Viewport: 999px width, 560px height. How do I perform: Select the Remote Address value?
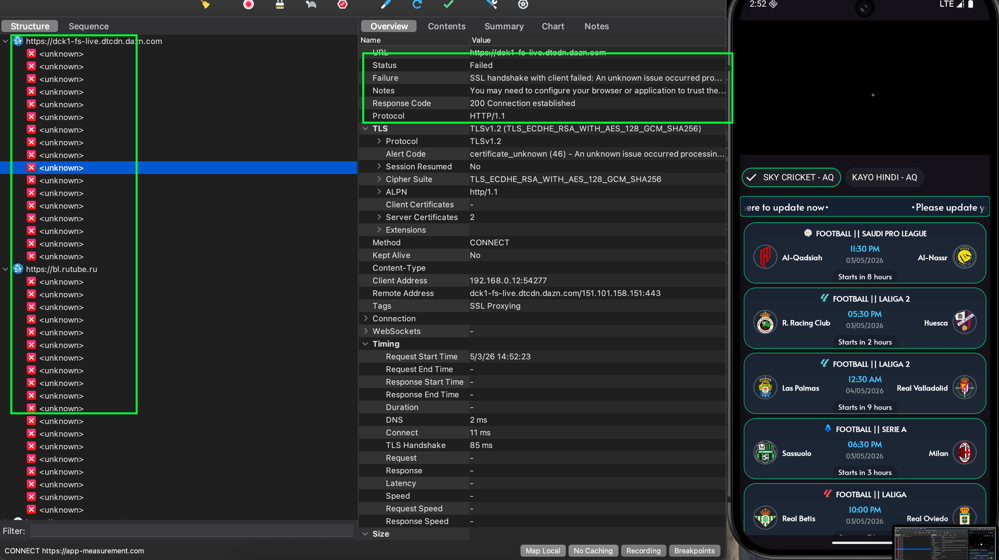[x=565, y=293]
